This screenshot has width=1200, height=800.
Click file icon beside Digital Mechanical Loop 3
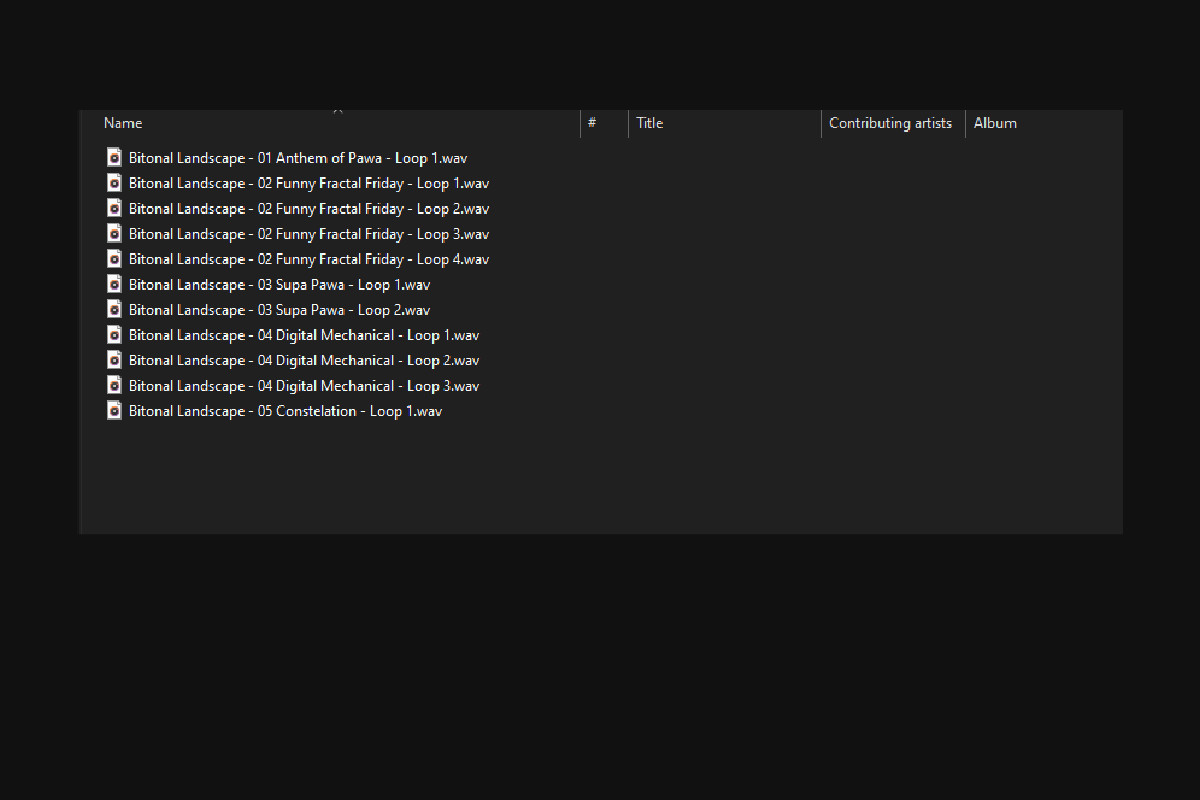pyautogui.click(x=114, y=386)
